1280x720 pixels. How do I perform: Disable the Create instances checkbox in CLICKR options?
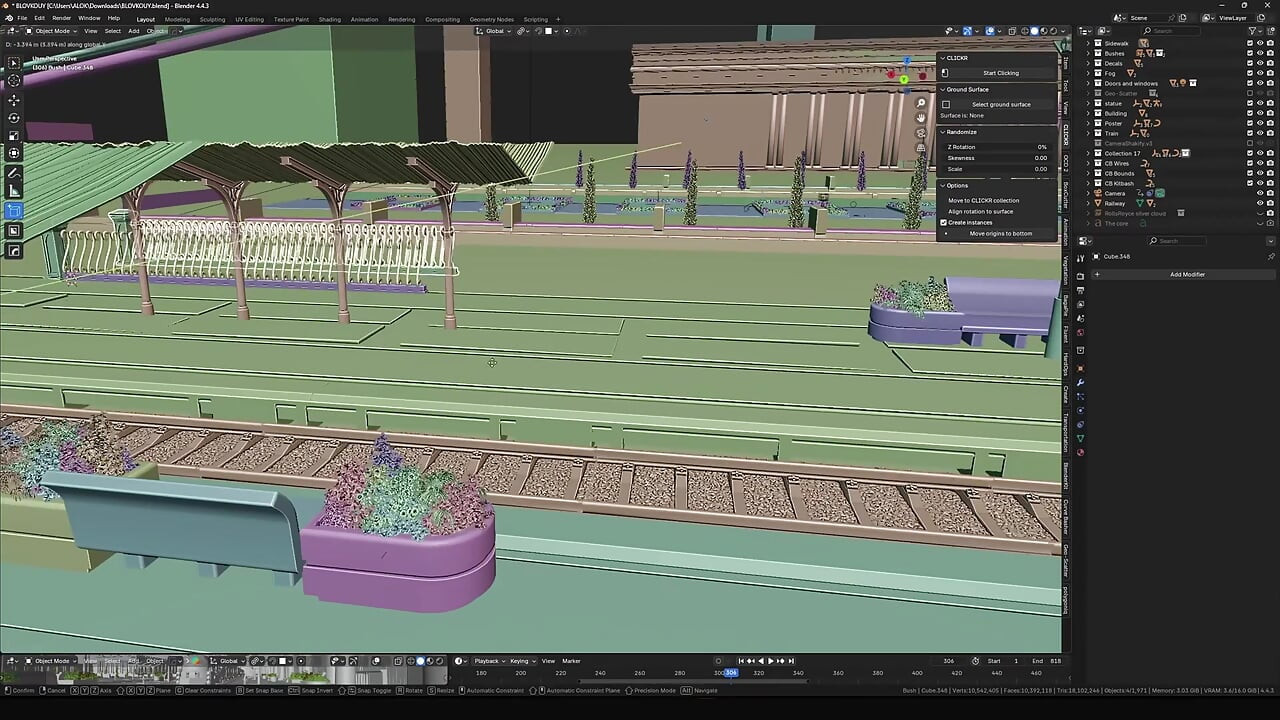point(943,222)
